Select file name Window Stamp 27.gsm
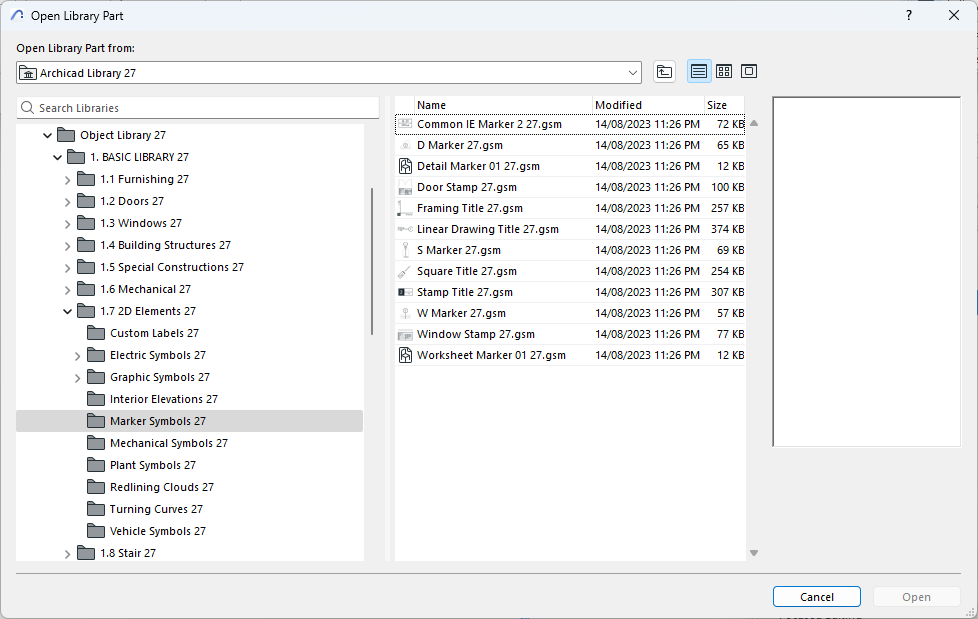This screenshot has width=978, height=619. tap(476, 334)
